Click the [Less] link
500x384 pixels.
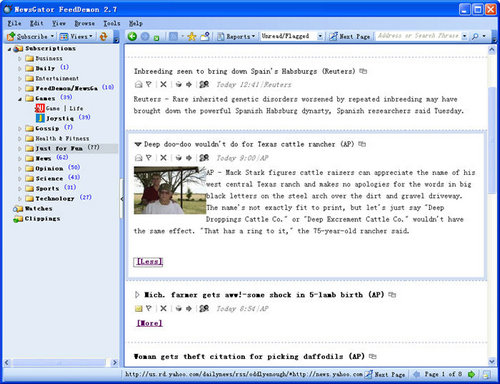148,262
